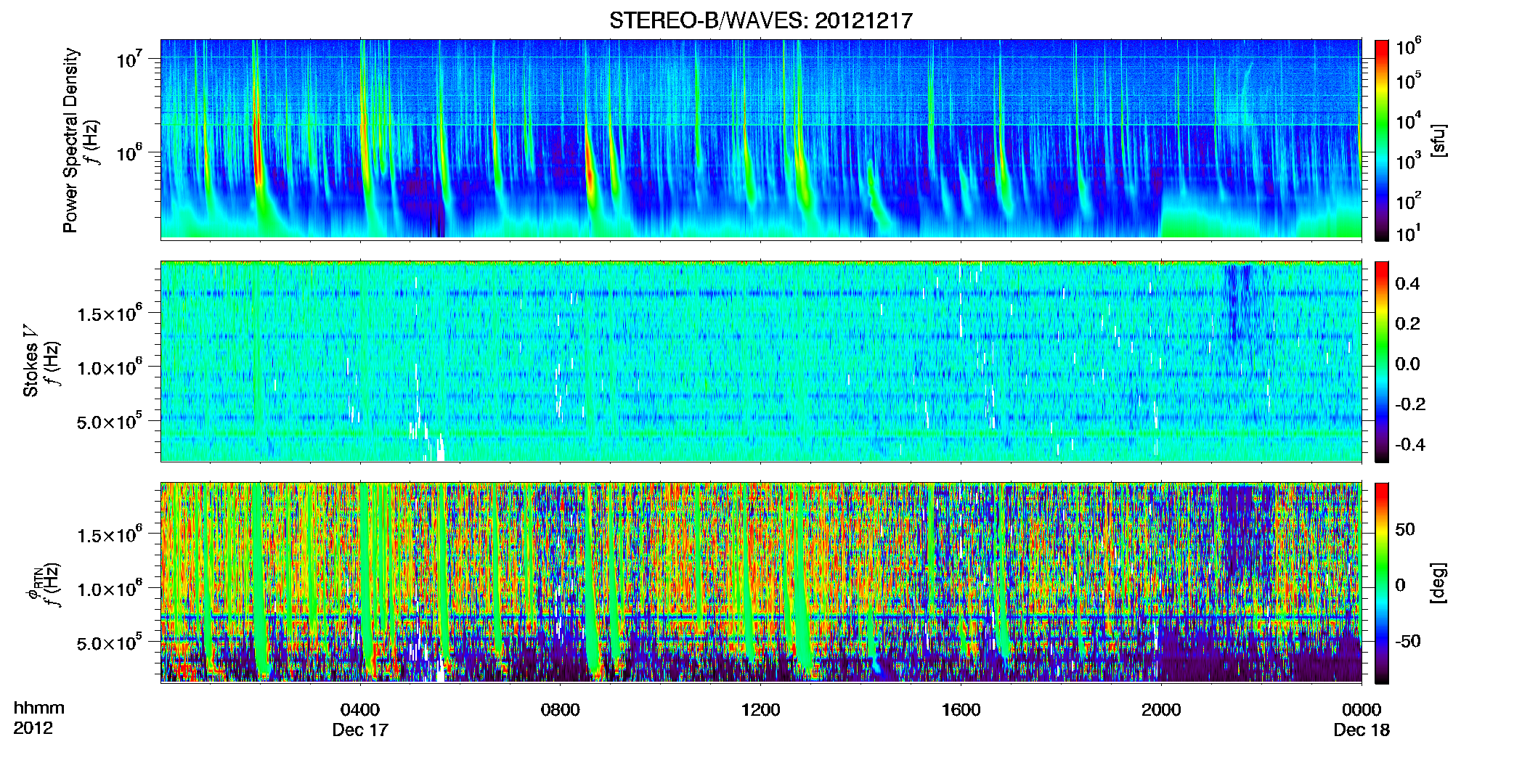Click the 2012 year label
The height and width of the screenshot is (784, 1522).
tap(33, 728)
